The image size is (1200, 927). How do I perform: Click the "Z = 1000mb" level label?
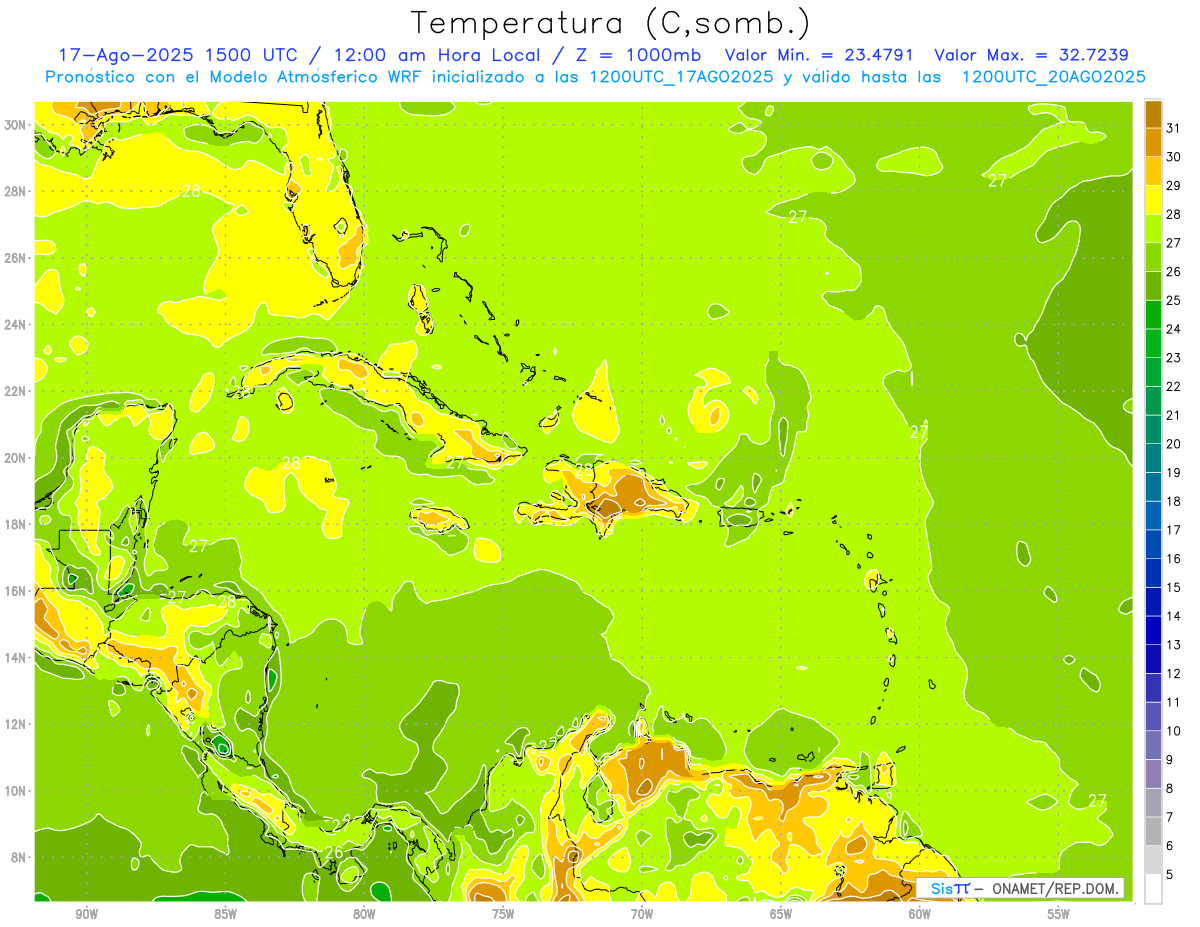click(638, 54)
